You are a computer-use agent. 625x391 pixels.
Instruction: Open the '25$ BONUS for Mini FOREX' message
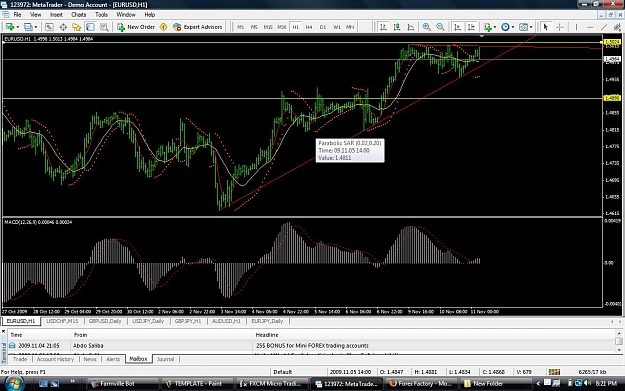point(312,346)
